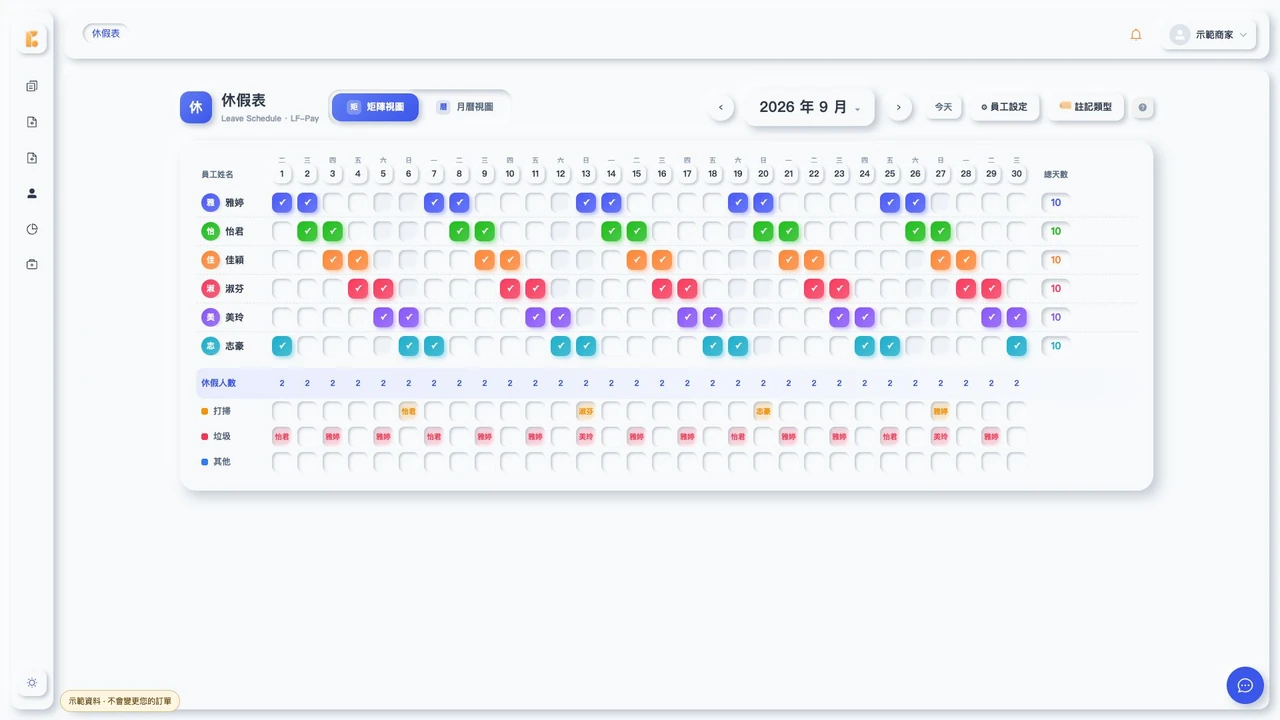
Task: Open the pie chart icon in the sidebar
Action: (32, 229)
